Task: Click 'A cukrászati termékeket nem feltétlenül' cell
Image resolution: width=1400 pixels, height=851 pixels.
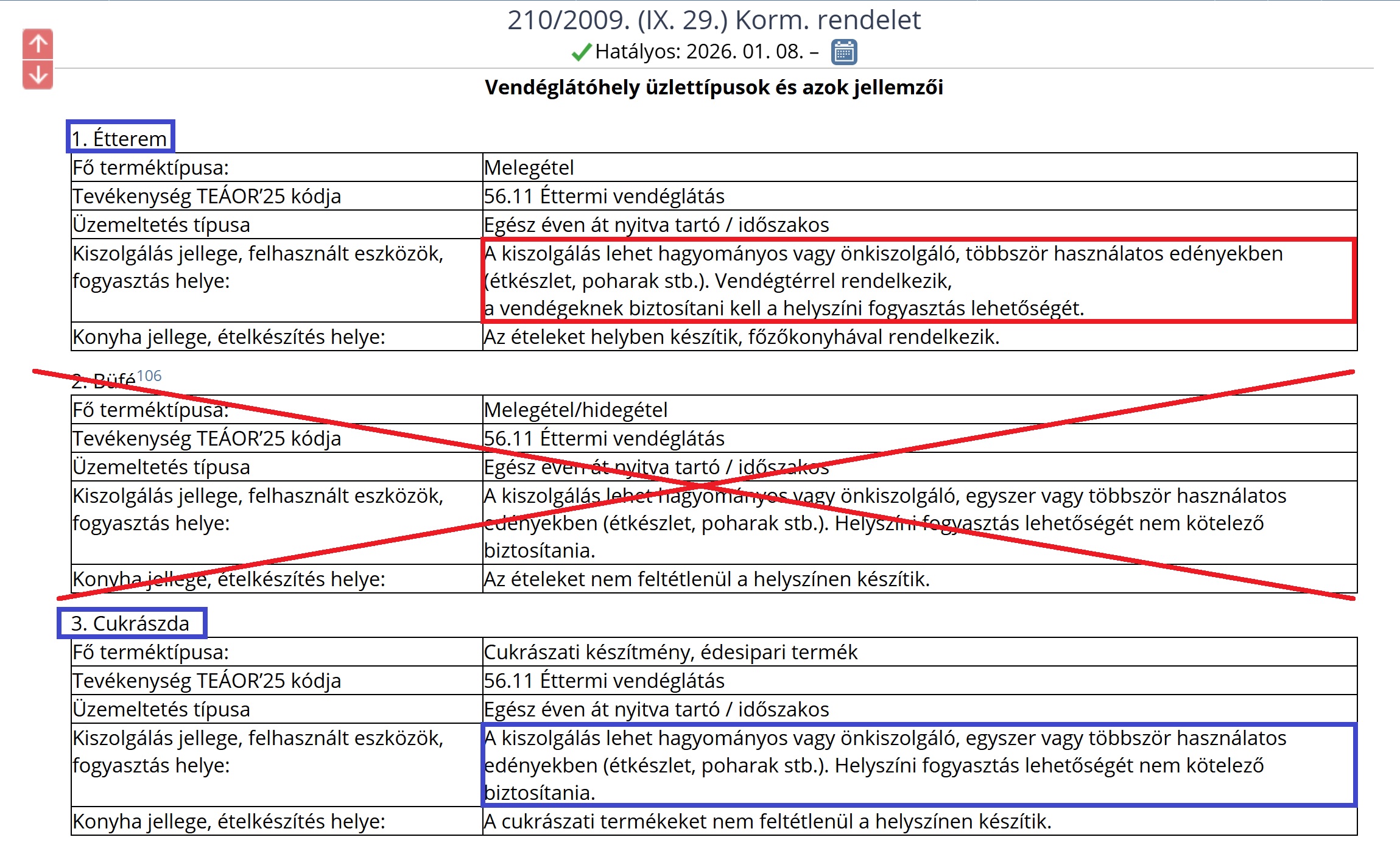Action: point(767,821)
